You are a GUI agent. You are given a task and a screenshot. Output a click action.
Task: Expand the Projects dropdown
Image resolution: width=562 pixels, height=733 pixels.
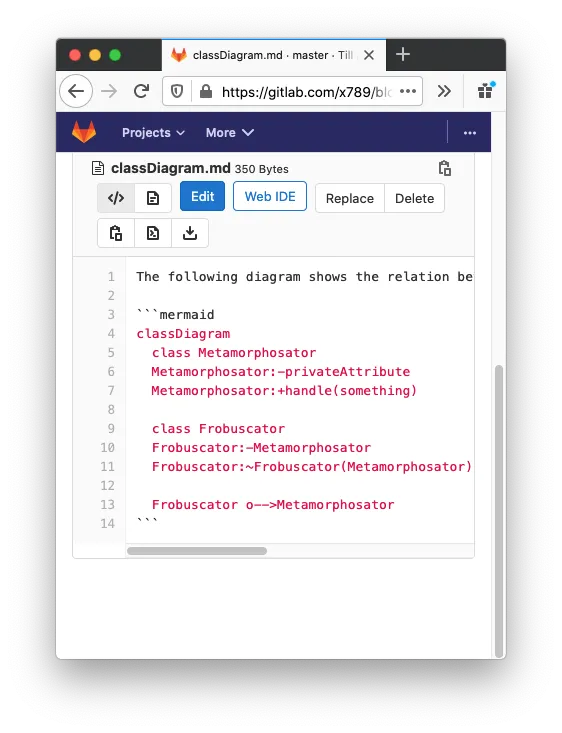pyautogui.click(x=153, y=133)
